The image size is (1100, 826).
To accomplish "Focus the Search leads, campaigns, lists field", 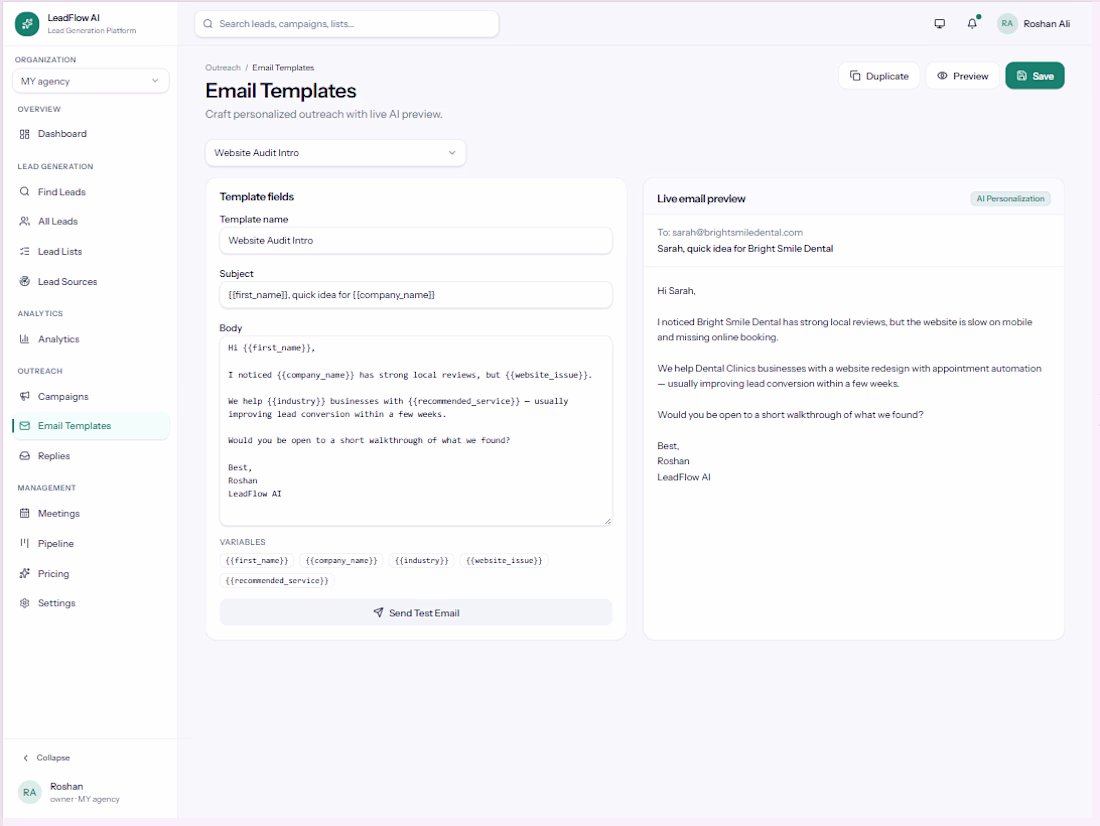I will 347,24.
